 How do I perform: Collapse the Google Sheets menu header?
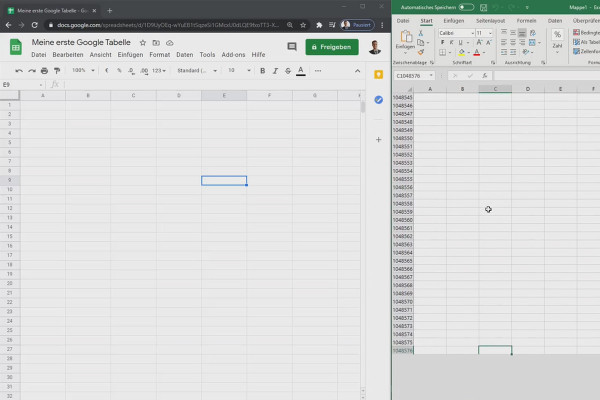pos(357,71)
